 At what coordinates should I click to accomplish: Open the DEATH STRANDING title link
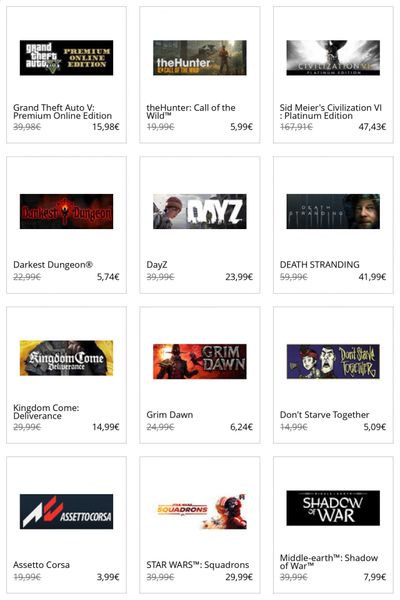[320, 264]
